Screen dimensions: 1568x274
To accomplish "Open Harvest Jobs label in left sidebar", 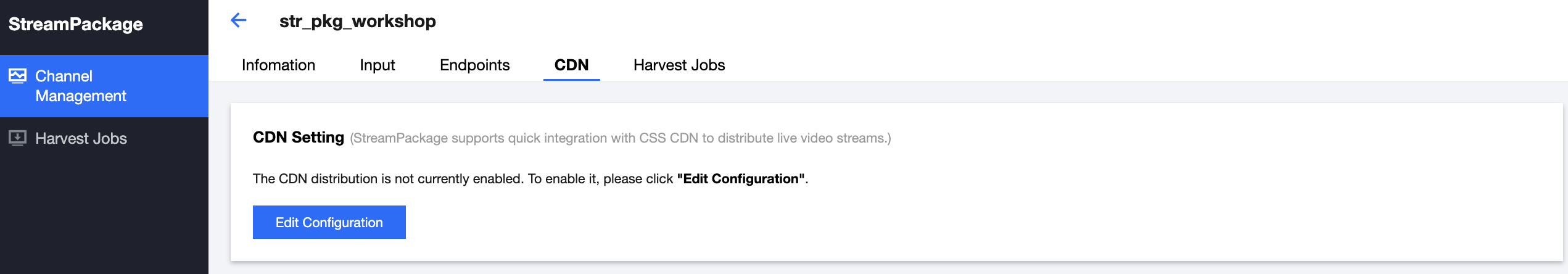I will click(81, 138).
